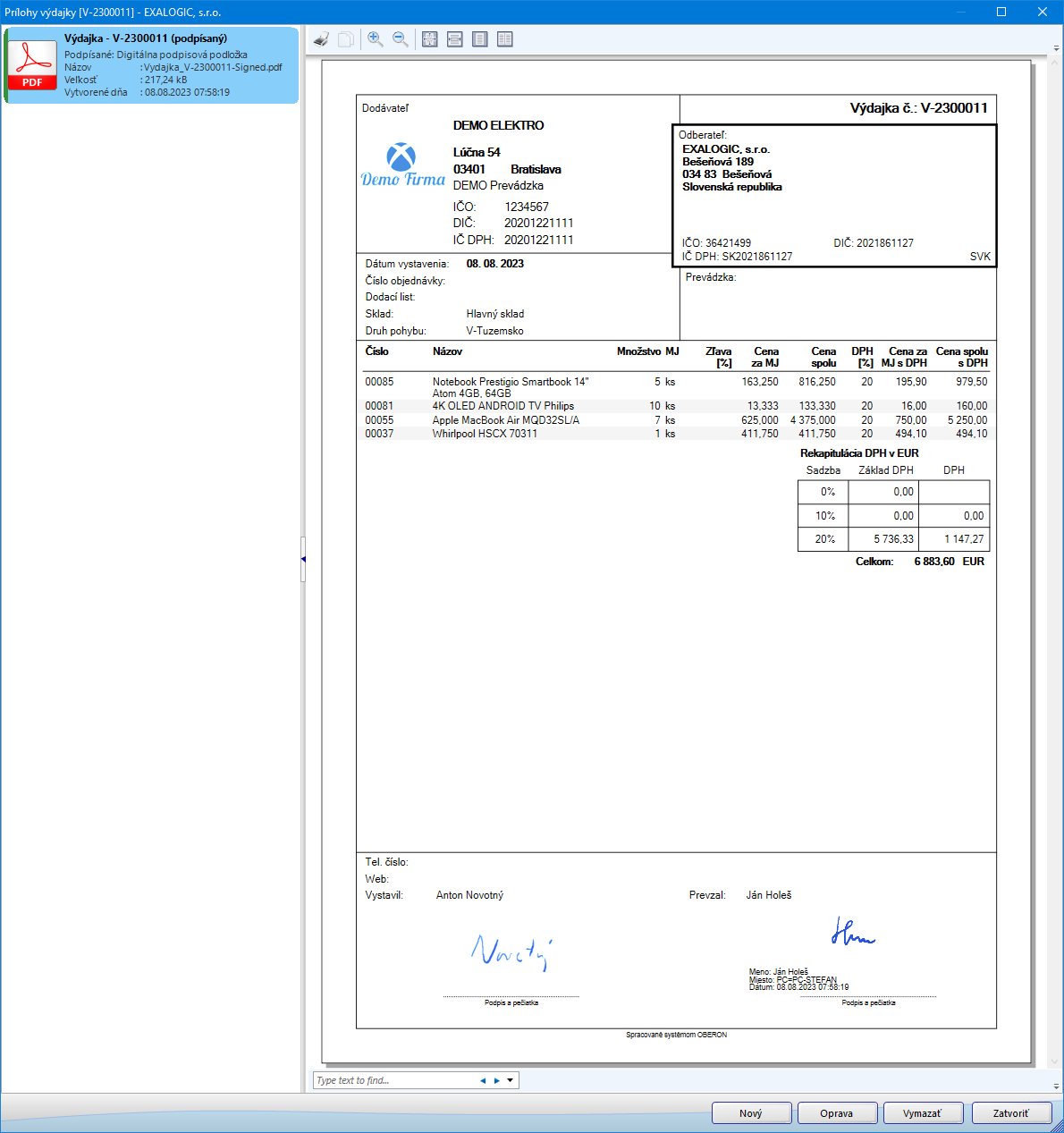
Task: Click the row 'Whirlpool HSCX 70311'
Action: pyautogui.click(x=676, y=434)
